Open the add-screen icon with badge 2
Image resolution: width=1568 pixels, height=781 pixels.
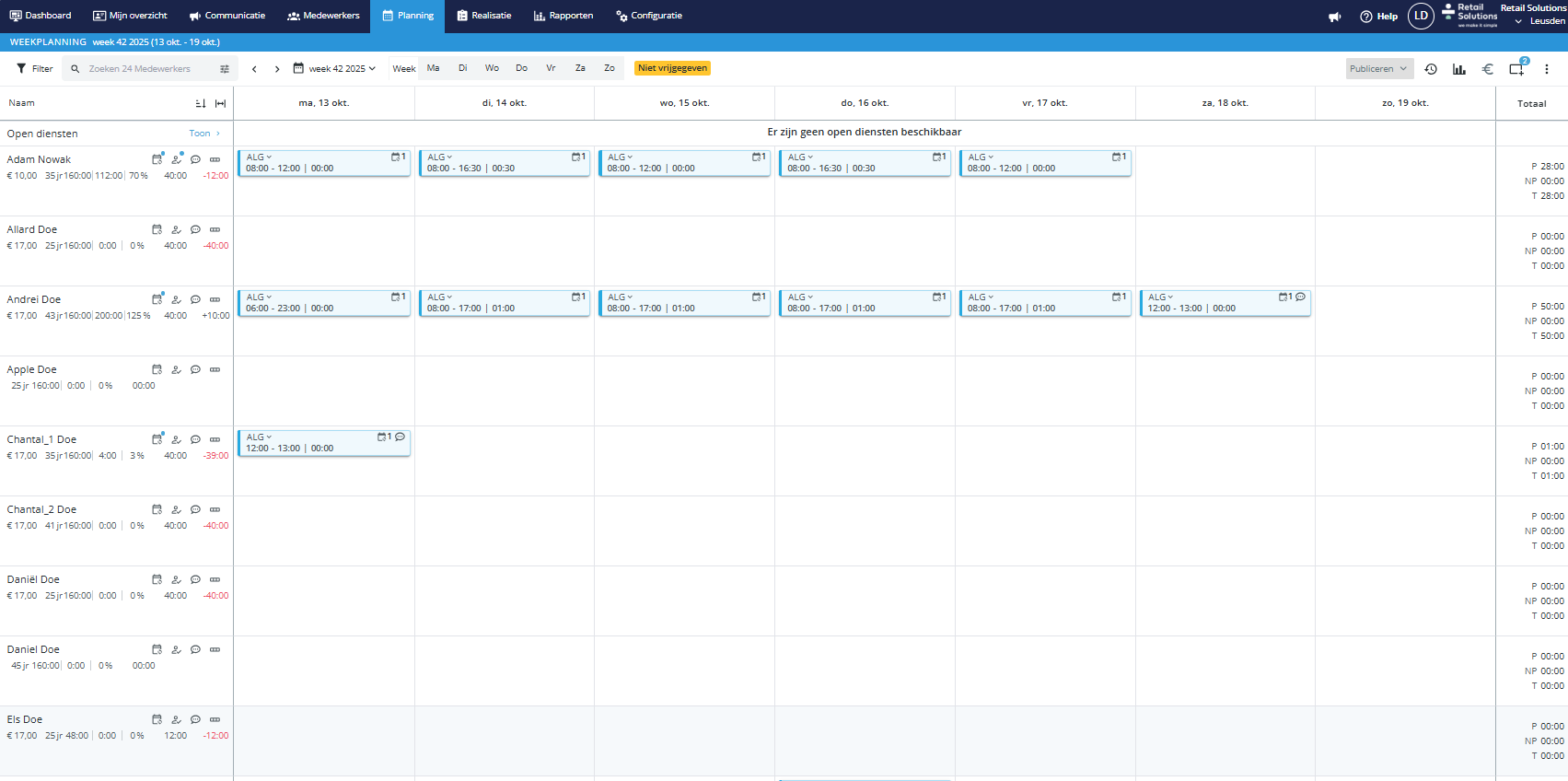tap(1517, 68)
